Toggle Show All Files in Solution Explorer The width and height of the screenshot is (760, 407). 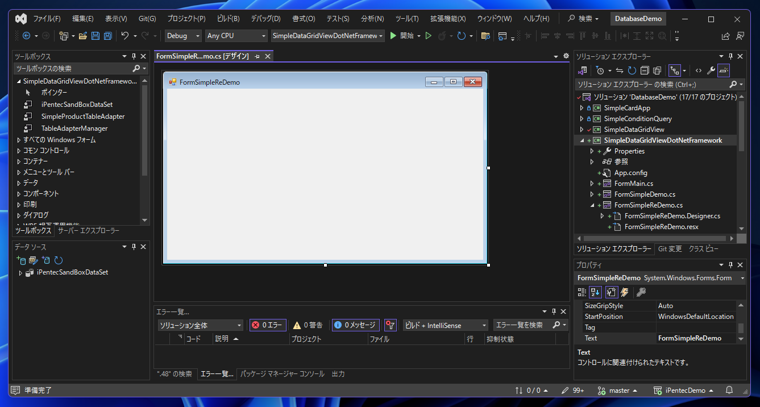(x=657, y=71)
